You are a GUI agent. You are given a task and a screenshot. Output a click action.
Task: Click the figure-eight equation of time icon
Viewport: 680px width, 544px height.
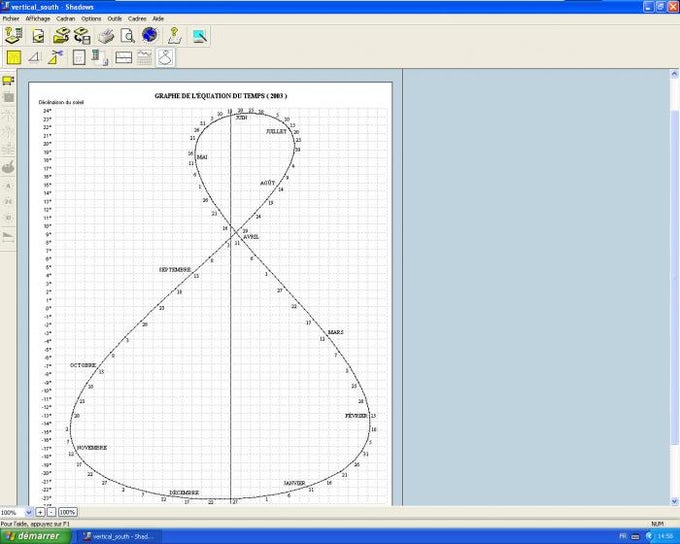pyautogui.click(x=166, y=57)
